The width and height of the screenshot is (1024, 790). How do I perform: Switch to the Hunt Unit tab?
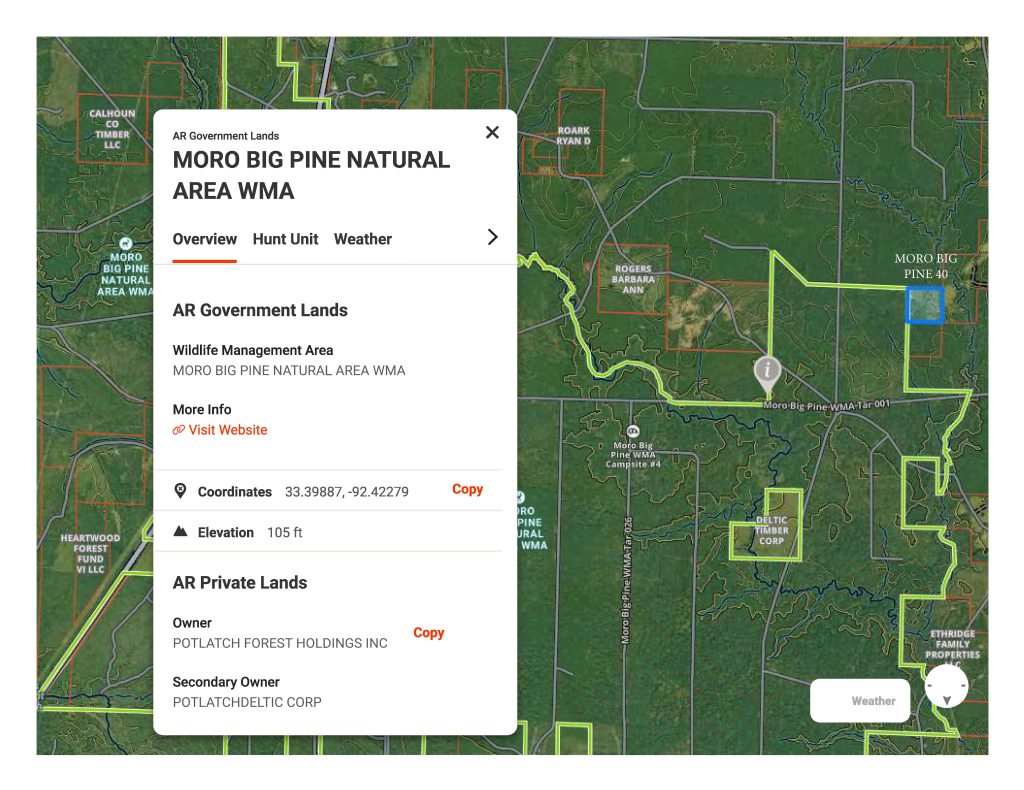(x=285, y=239)
